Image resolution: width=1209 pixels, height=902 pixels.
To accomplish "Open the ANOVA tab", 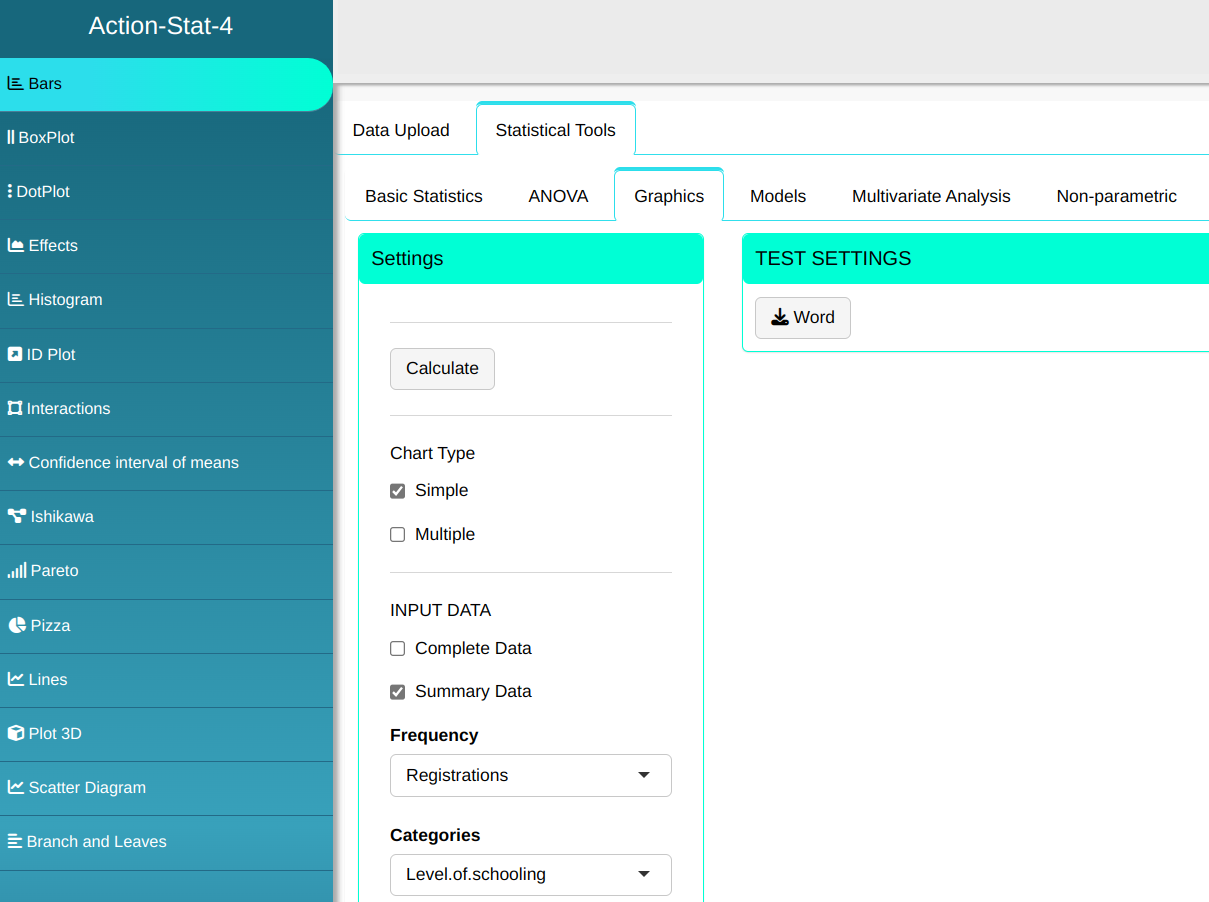I will click(x=558, y=196).
